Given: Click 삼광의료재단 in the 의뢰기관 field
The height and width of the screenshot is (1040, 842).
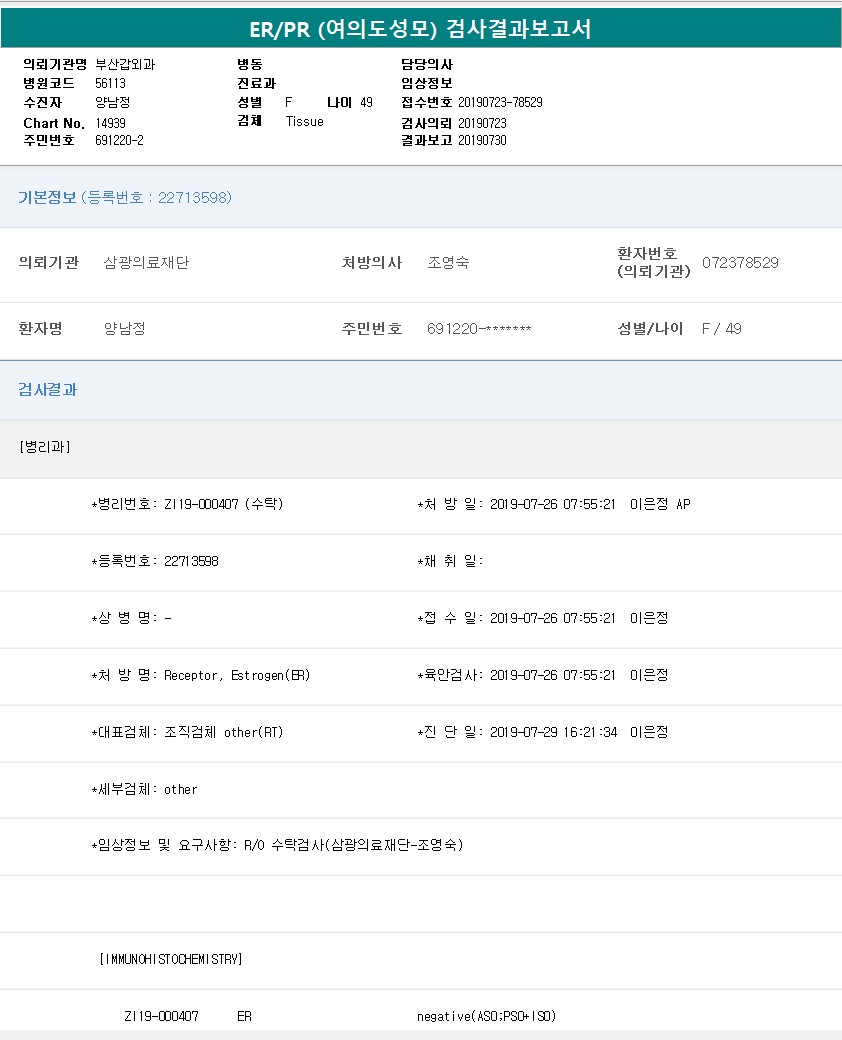Looking at the screenshot, I should click(x=146, y=263).
